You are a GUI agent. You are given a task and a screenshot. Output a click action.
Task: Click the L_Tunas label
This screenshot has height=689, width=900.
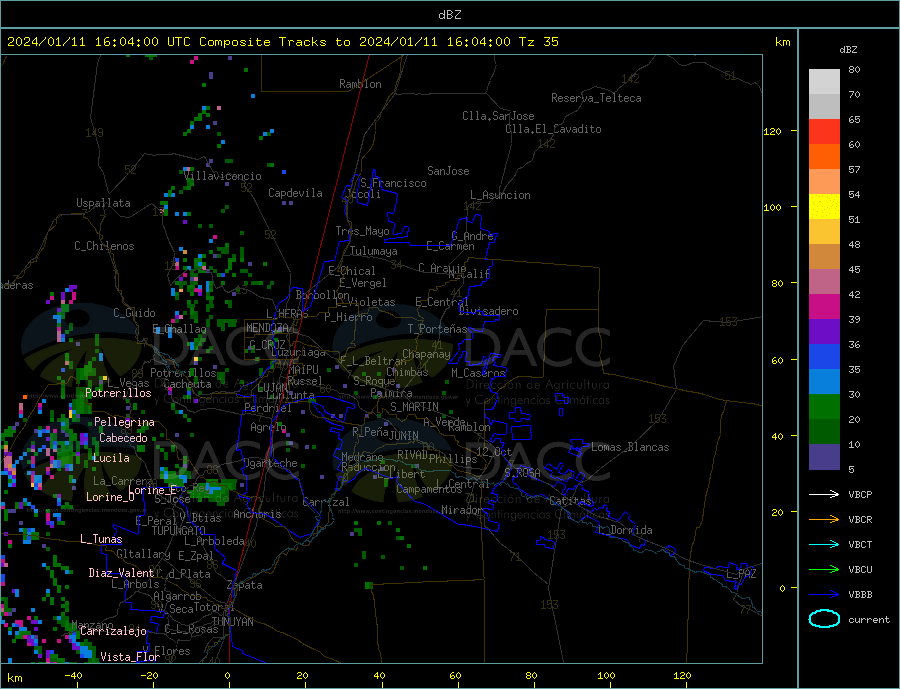click(101, 539)
